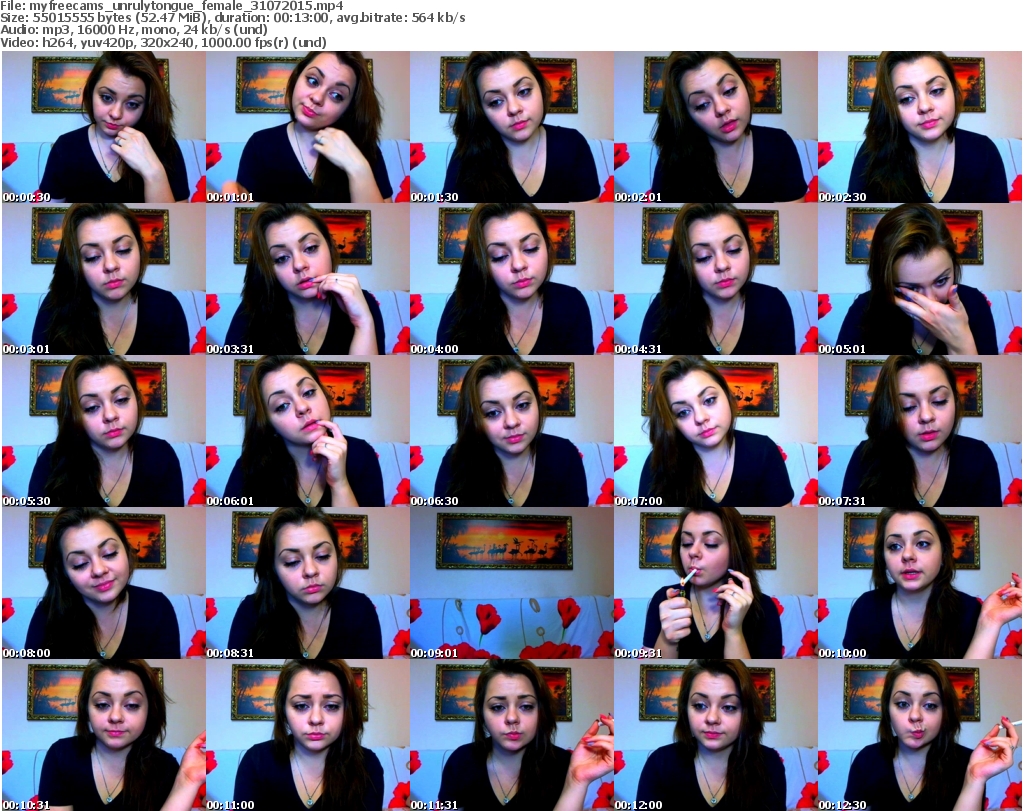Image resolution: width=1024 pixels, height=811 pixels.
Task: Choose the thumbnail labeled 00:08:00
Action: (104, 583)
